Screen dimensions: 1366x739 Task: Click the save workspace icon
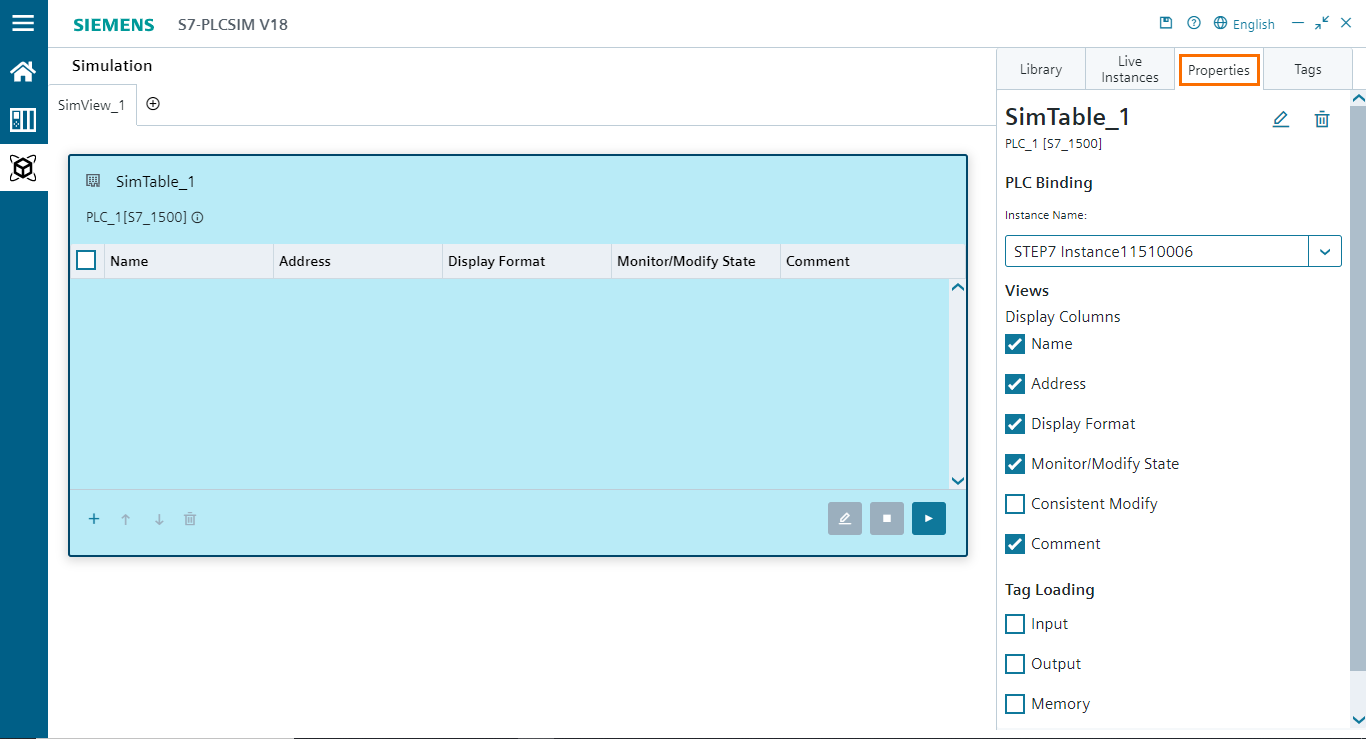pyautogui.click(x=1165, y=23)
